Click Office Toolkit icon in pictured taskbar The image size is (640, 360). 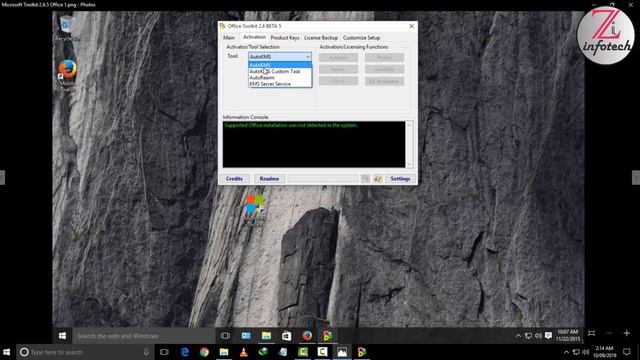[327, 336]
